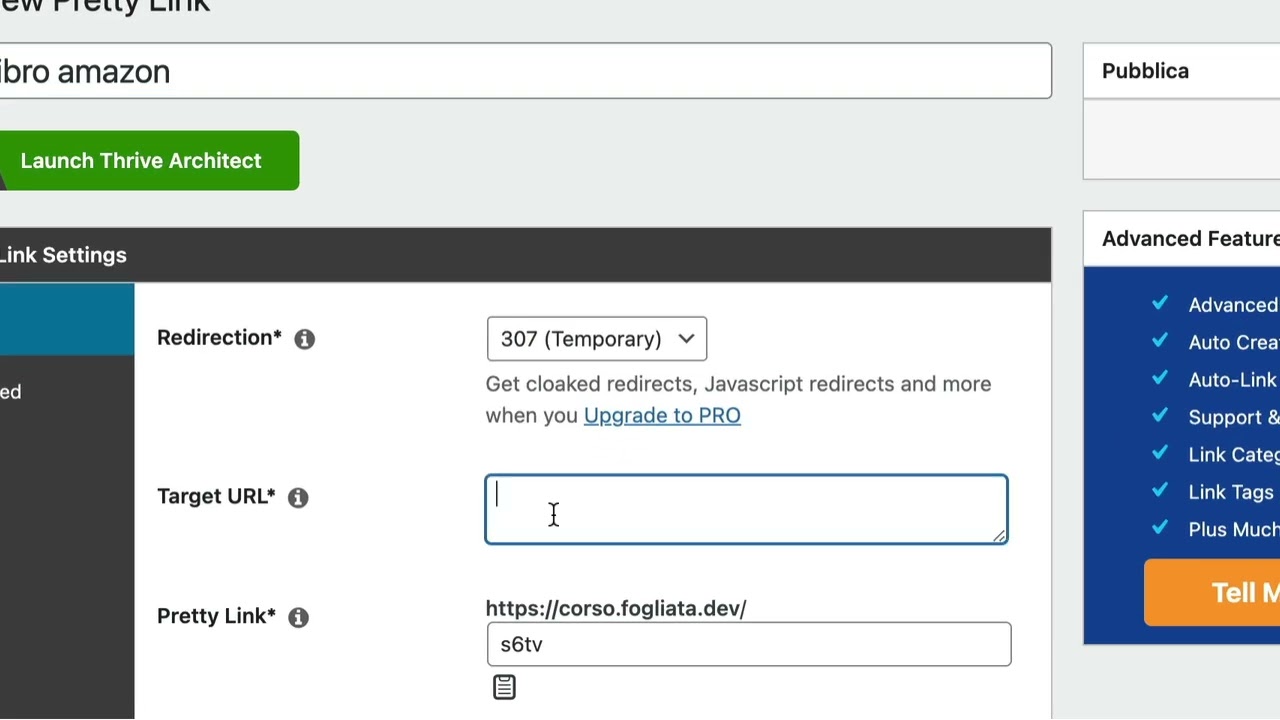The height and width of the screenshot is (720, 1280).
Task: Select the highlighted blue Link Settings tab
Action: pyautogui.click(x=66, y=319)
